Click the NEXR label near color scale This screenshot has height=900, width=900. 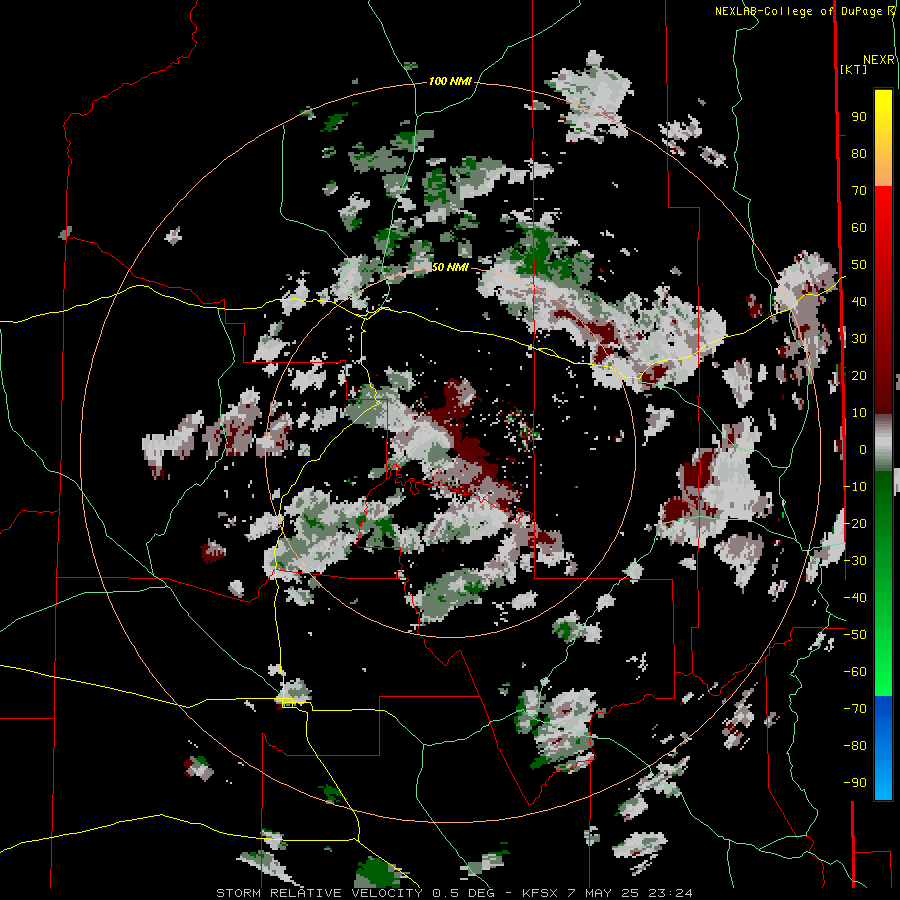pos(878,60)
